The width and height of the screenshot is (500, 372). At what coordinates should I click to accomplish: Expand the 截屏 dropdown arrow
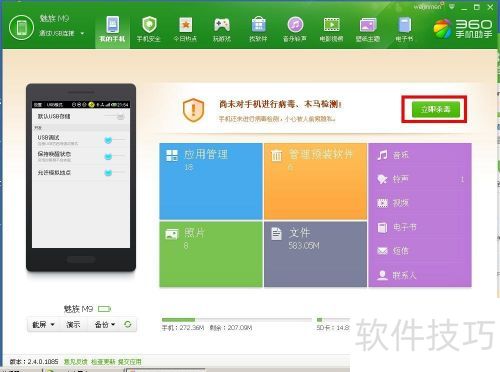(x=52, y=324)
